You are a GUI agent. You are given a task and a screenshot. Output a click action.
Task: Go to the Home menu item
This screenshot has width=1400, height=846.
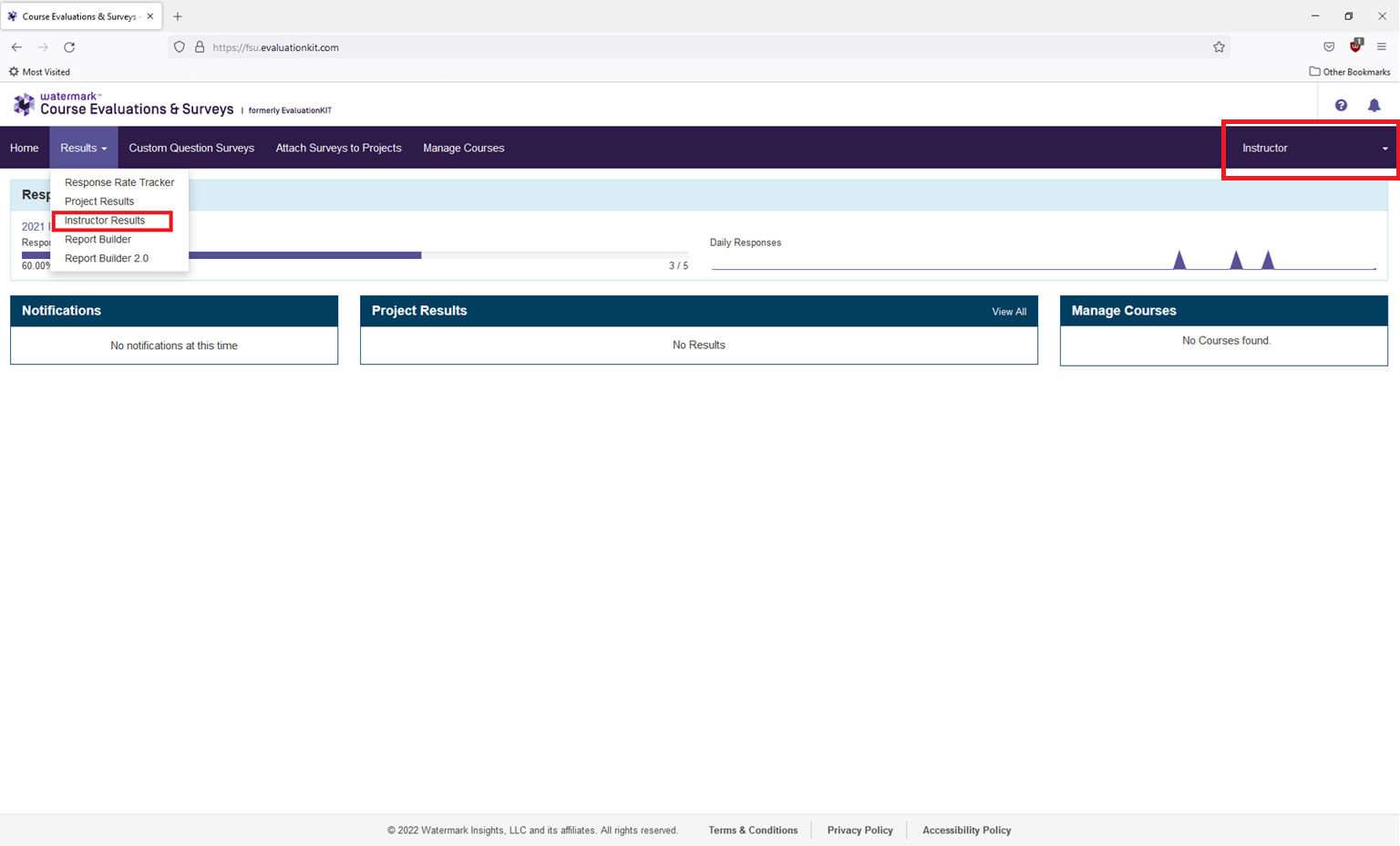coord(25,148)
